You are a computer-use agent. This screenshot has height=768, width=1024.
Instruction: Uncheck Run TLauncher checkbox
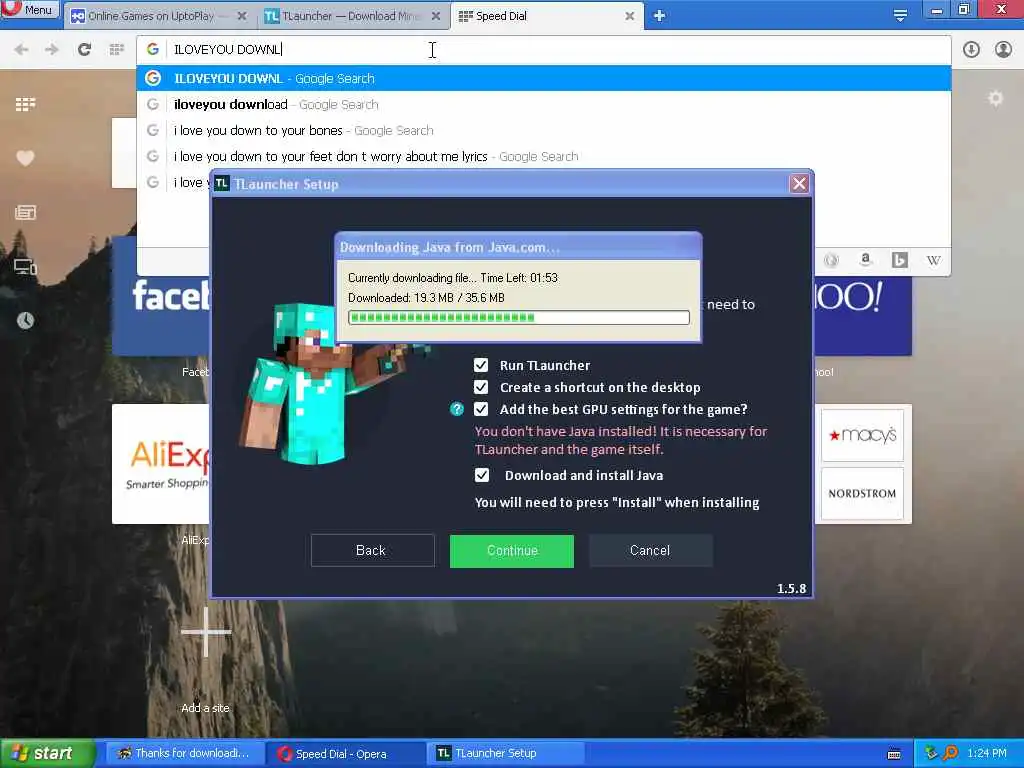click(481, 365)
